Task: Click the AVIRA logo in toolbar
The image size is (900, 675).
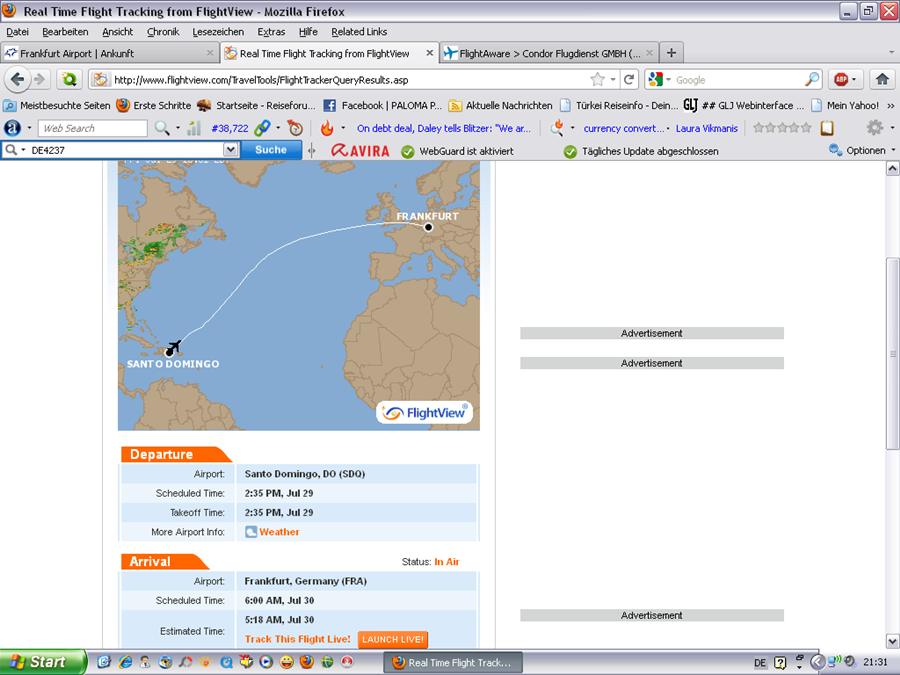Action: point(360,150)
